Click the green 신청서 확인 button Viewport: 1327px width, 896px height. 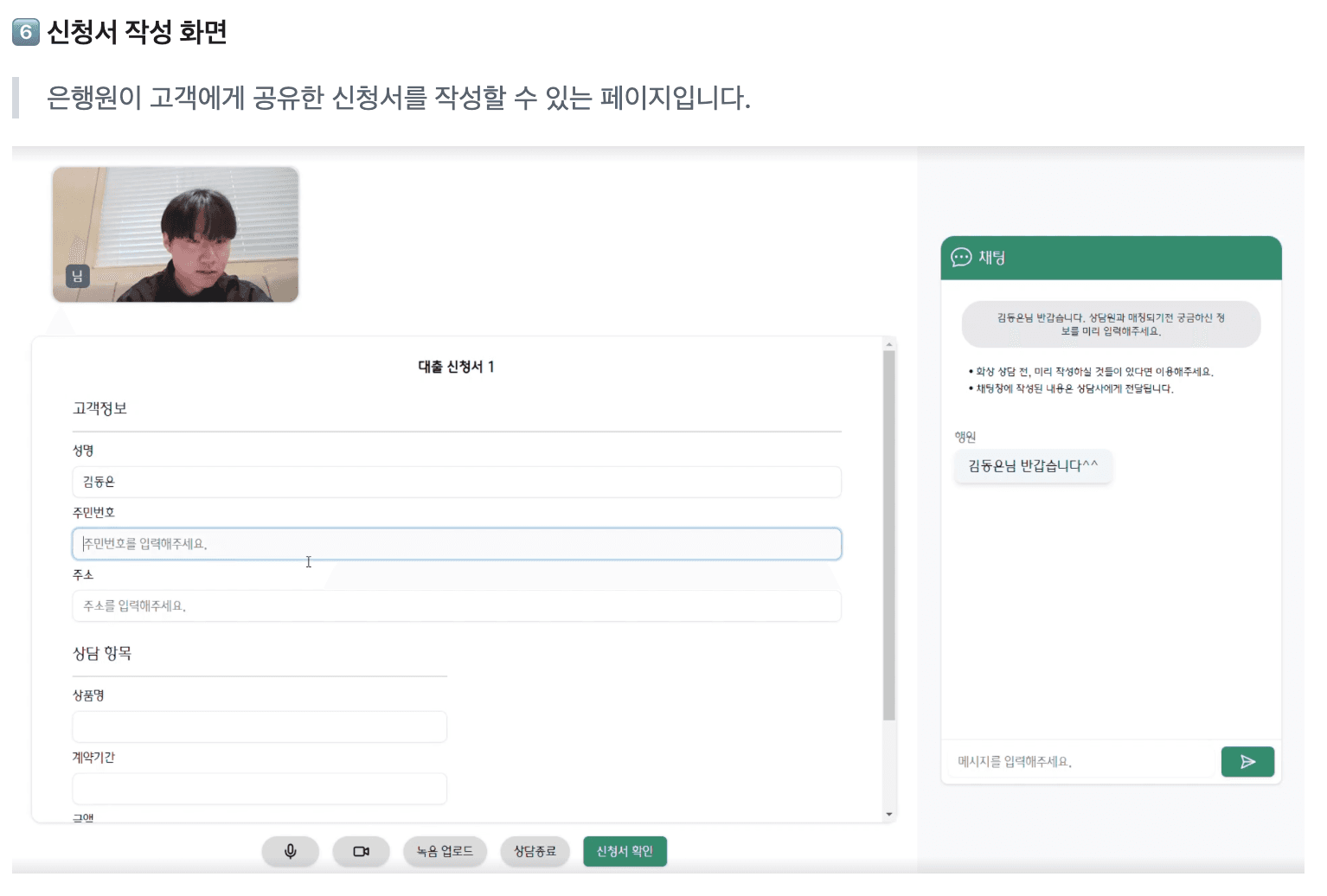tap(625, 851)
